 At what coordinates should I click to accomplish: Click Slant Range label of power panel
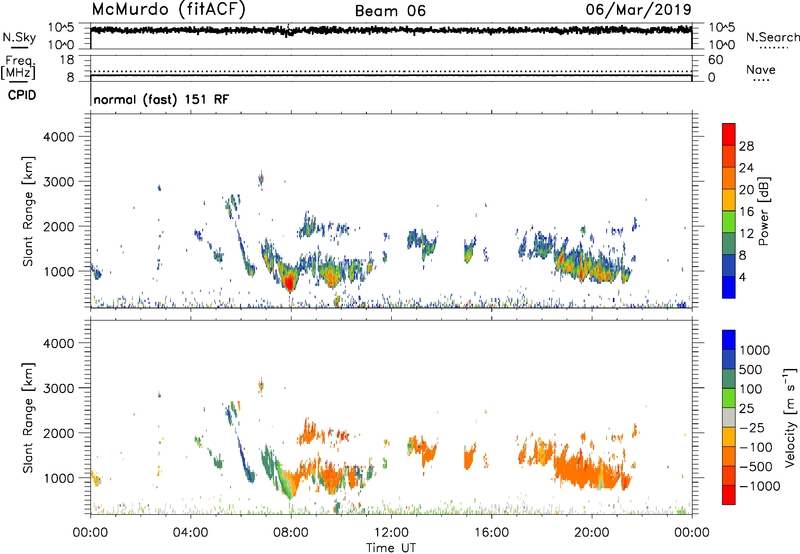pyautogui.click(x=29, y=211)
